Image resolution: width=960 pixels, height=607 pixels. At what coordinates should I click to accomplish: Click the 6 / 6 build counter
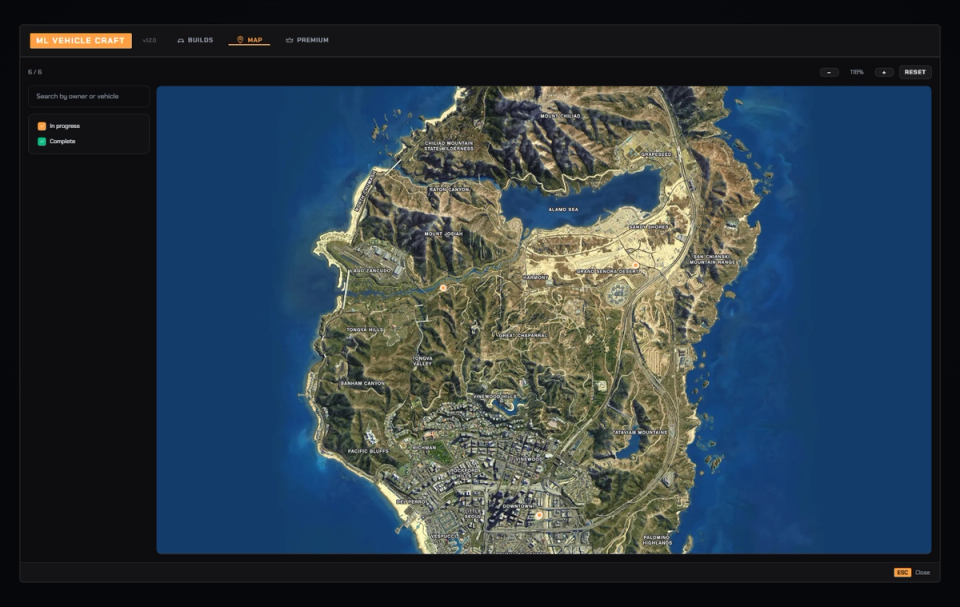(x=35, y=72)
